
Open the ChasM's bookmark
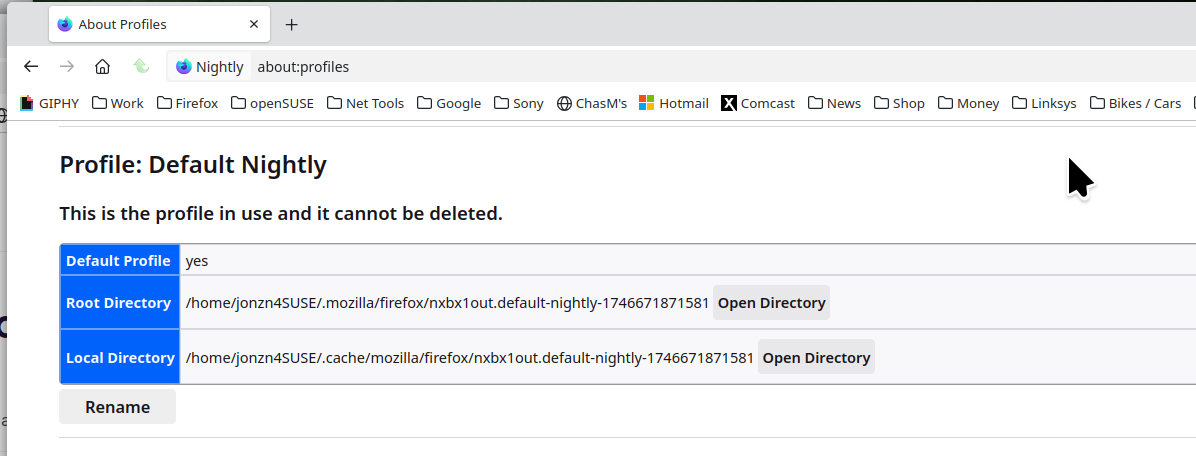tap(591, 103)
